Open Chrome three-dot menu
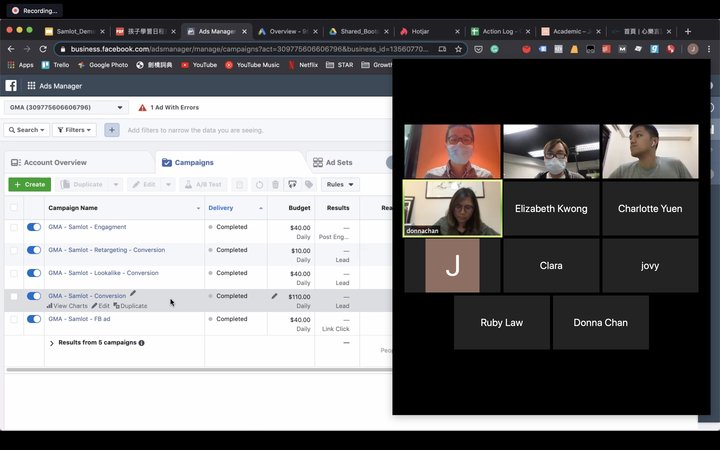Screen dimensions: 720x450 click(709, 49)
